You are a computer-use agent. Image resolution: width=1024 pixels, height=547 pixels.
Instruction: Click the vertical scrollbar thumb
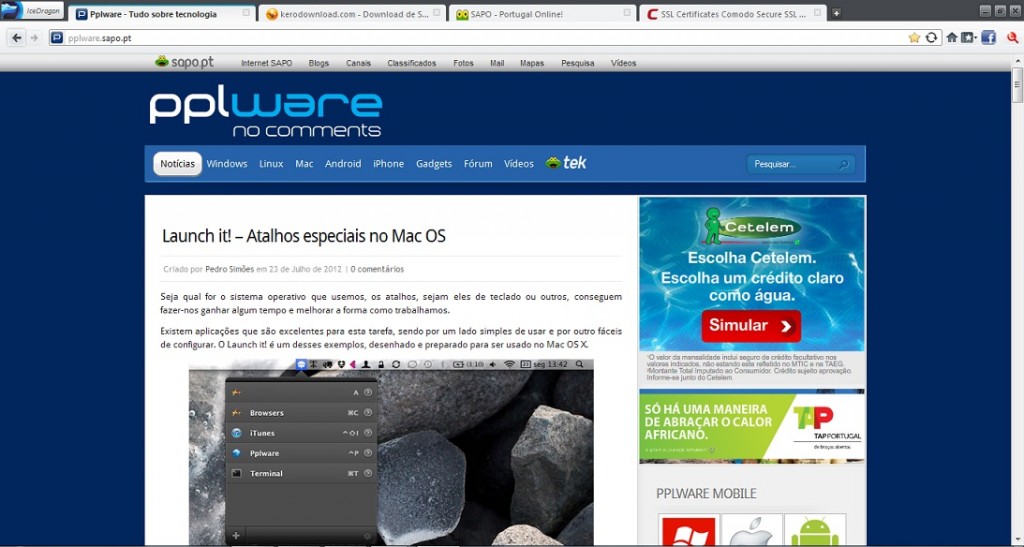click(x=1017, y=85)
